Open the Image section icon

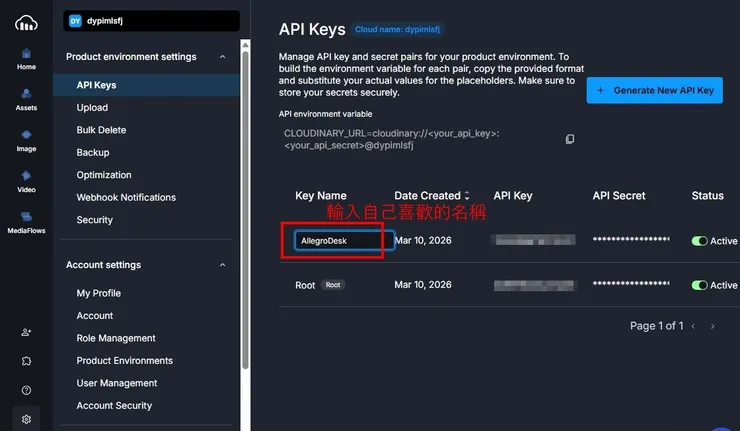26,135
